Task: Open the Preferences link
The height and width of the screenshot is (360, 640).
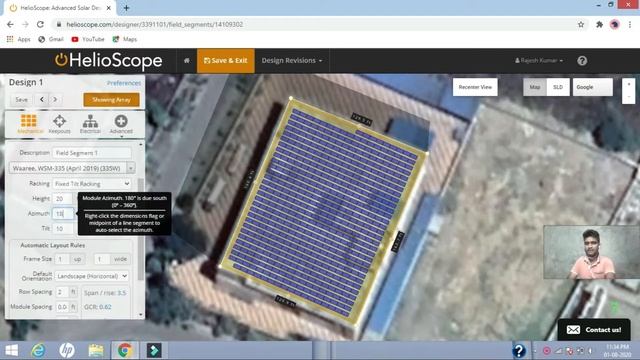Action: (124, 83)
